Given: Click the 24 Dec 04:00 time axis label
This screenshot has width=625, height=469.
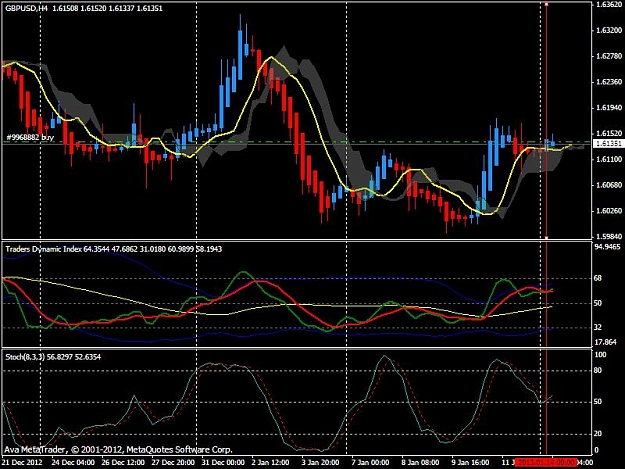Looking at the screenshot, I should (73, 463).
